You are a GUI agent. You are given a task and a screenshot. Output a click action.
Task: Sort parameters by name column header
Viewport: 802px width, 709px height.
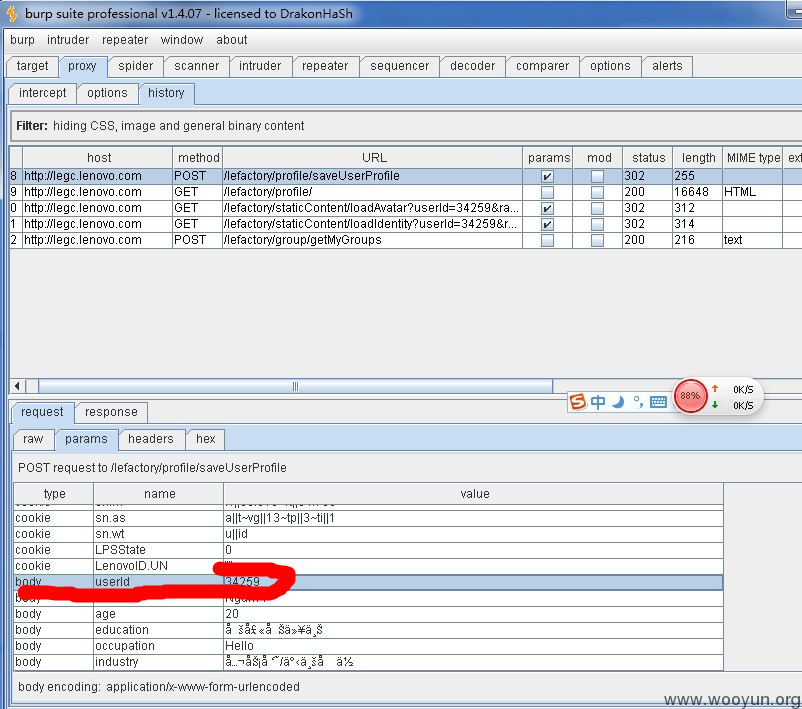tap(159, 494)
